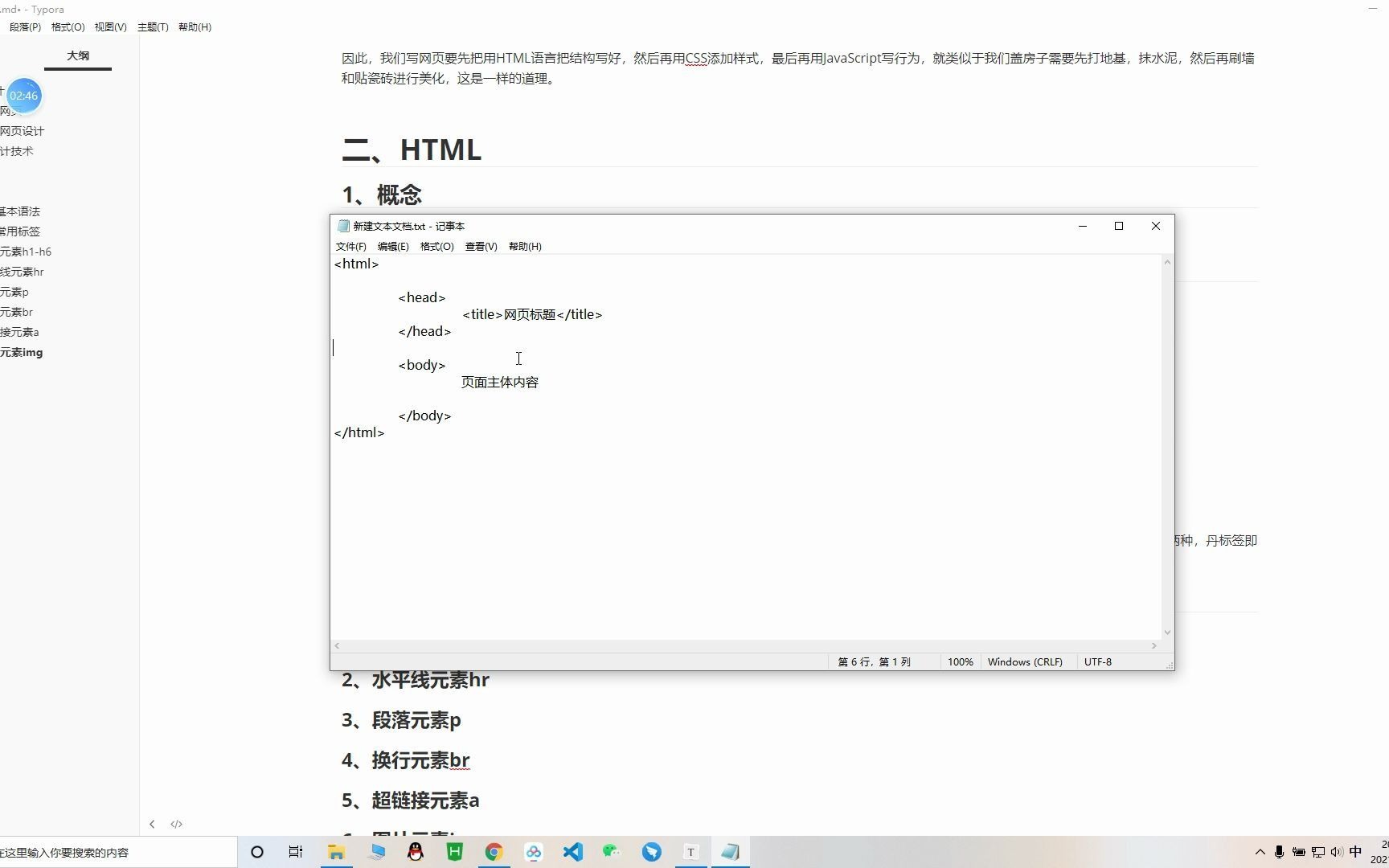
Task: Open DingTalk blue wing icon on taskbar
Action: coord(651,852)
